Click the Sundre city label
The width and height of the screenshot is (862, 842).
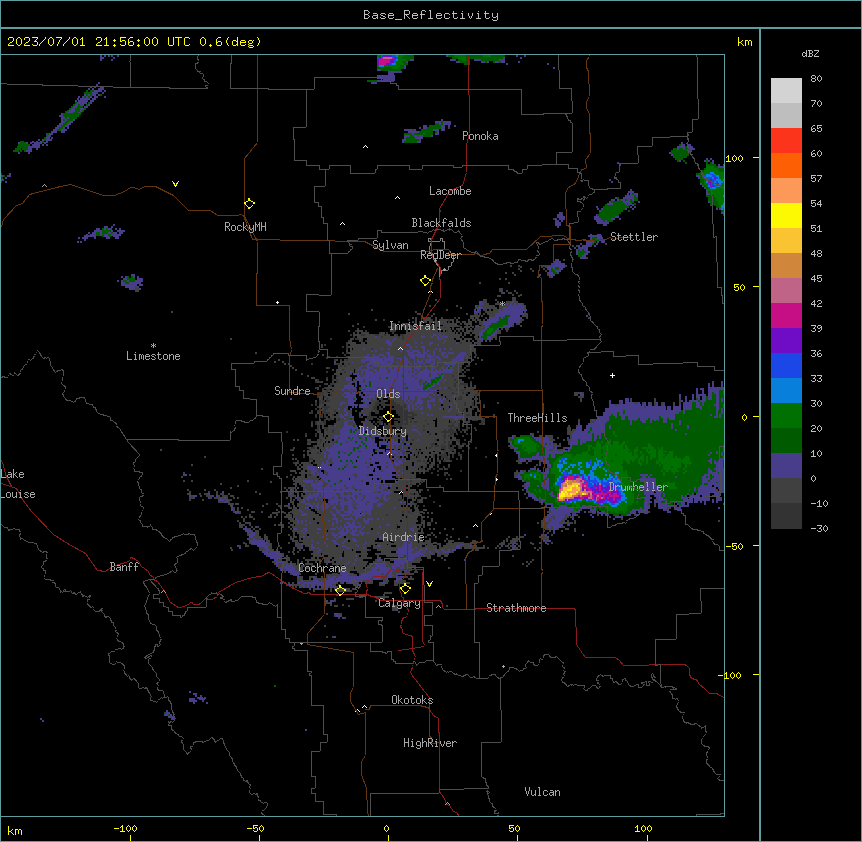(x=292, y=391)
